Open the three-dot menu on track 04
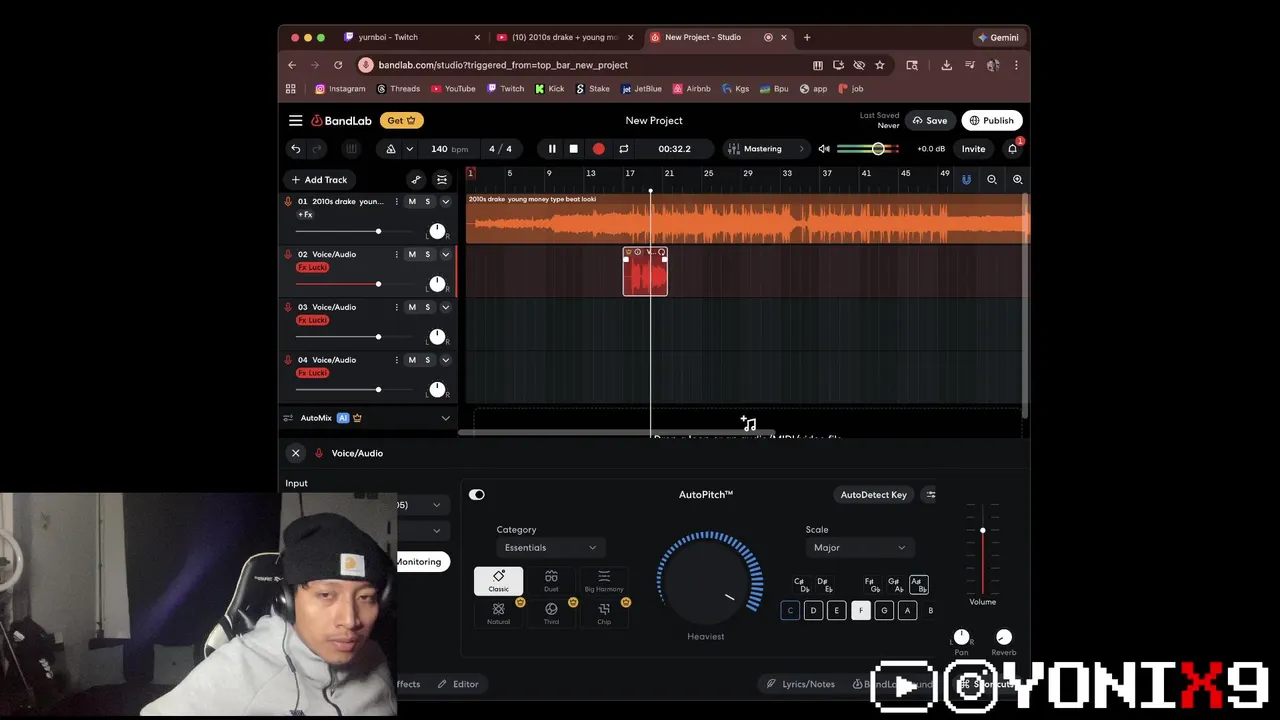Screen dimensions: 1280x720 pos(396,360)
